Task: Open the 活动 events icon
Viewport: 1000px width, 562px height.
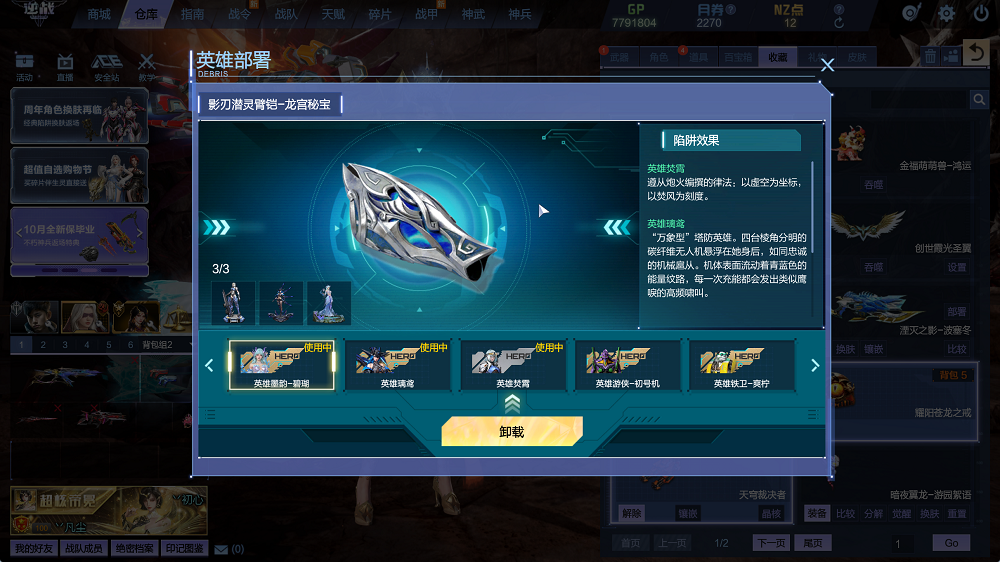Action: pyautogui.click(x=24, y=68)
